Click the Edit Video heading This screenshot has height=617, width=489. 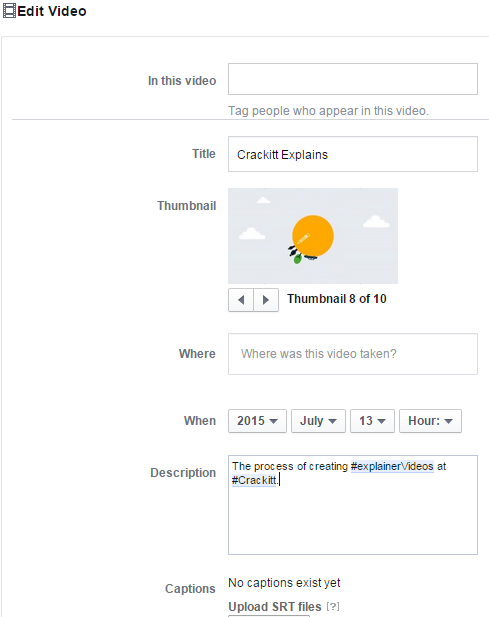(x=52, y=11)
